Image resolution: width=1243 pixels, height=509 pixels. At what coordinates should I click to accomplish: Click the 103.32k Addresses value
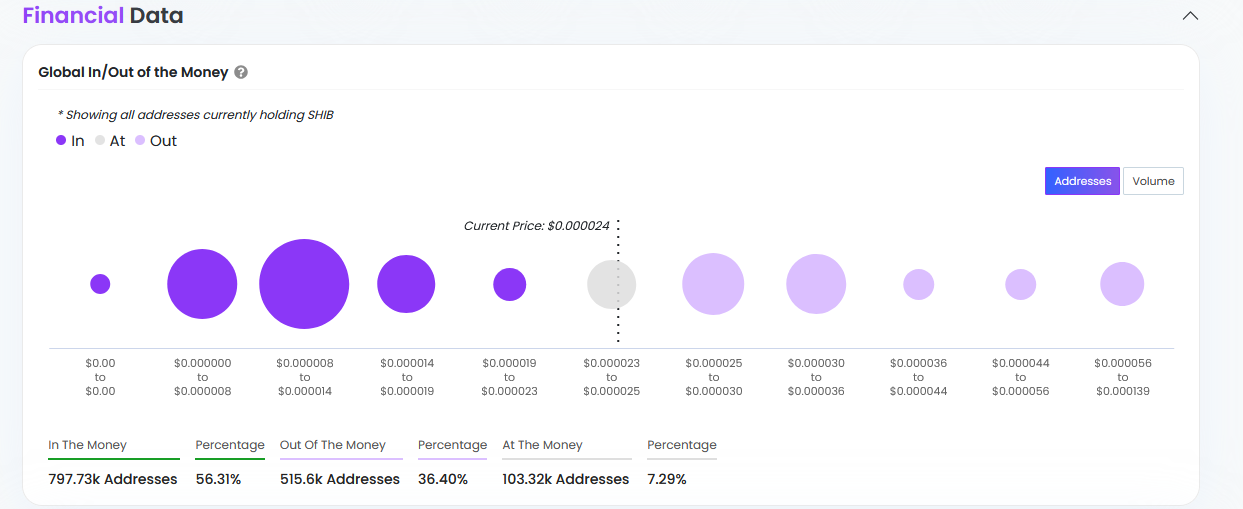coord(566,479)
